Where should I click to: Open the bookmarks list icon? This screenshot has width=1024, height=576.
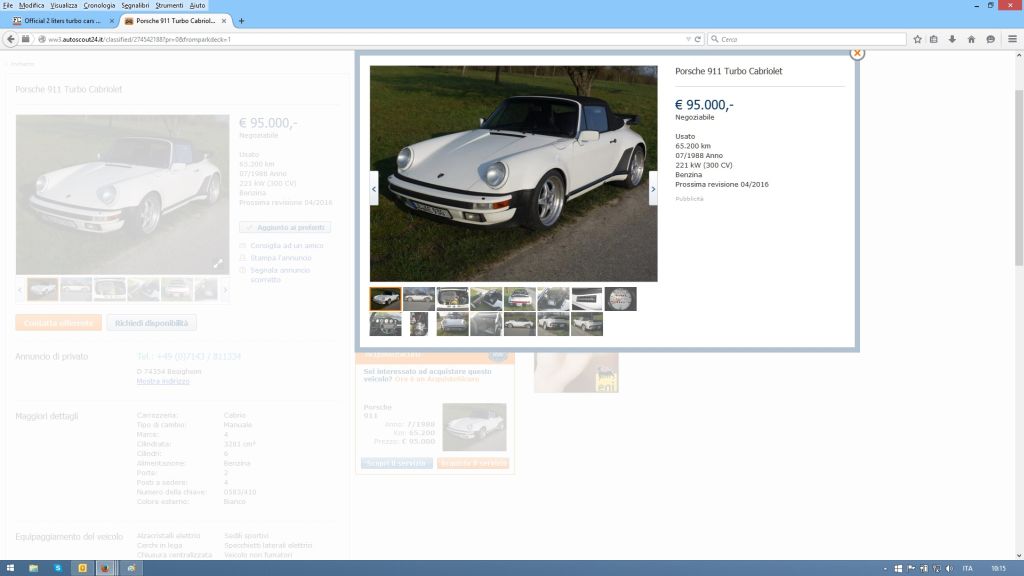pos(934,39)
